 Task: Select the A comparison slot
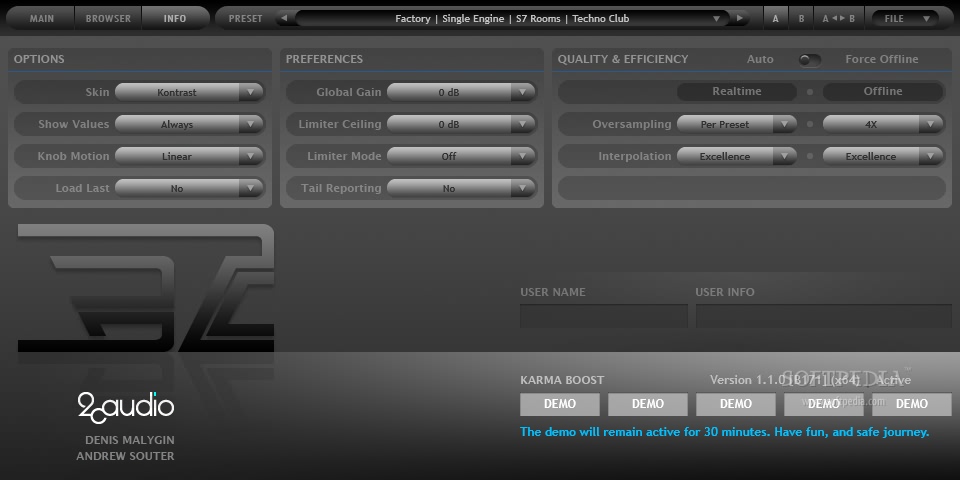point(776,18)
